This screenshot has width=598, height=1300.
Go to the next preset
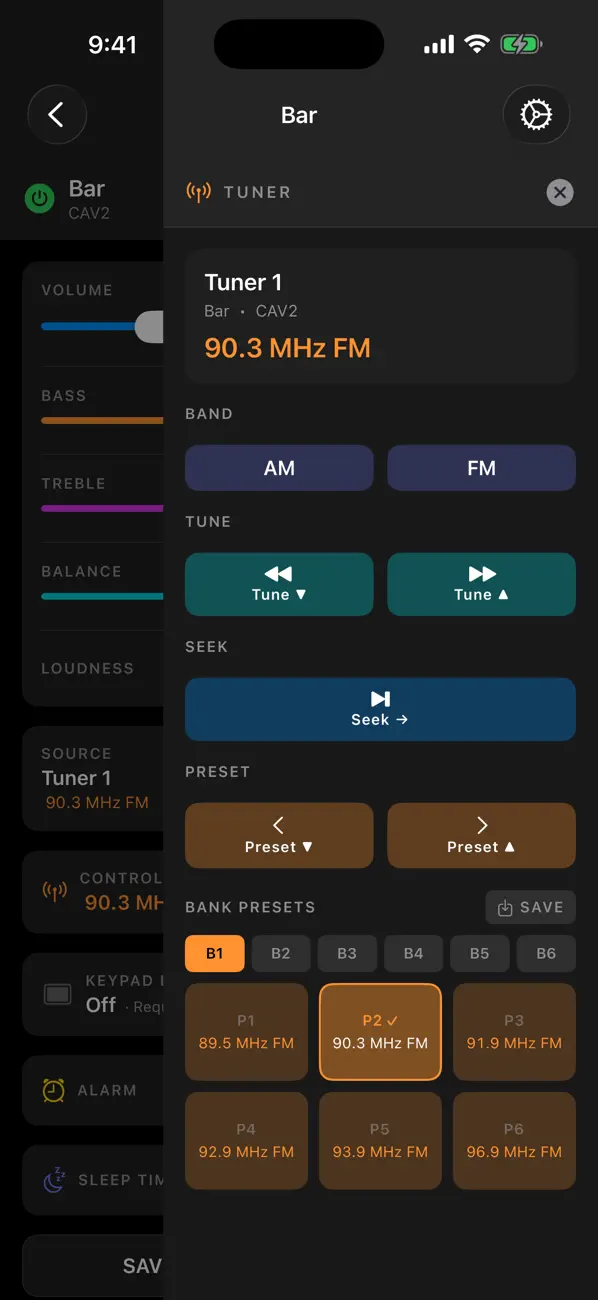click(x=481, y=835)
